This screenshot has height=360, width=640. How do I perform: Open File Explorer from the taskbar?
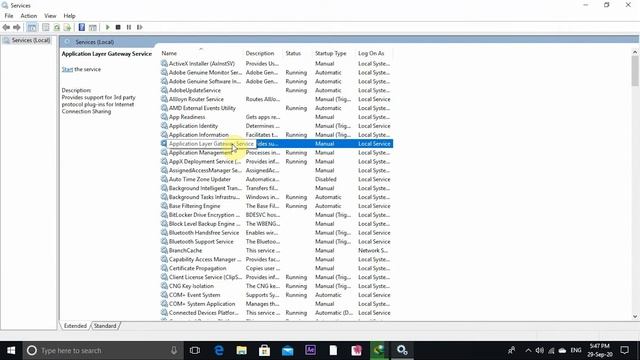[242, 351]
